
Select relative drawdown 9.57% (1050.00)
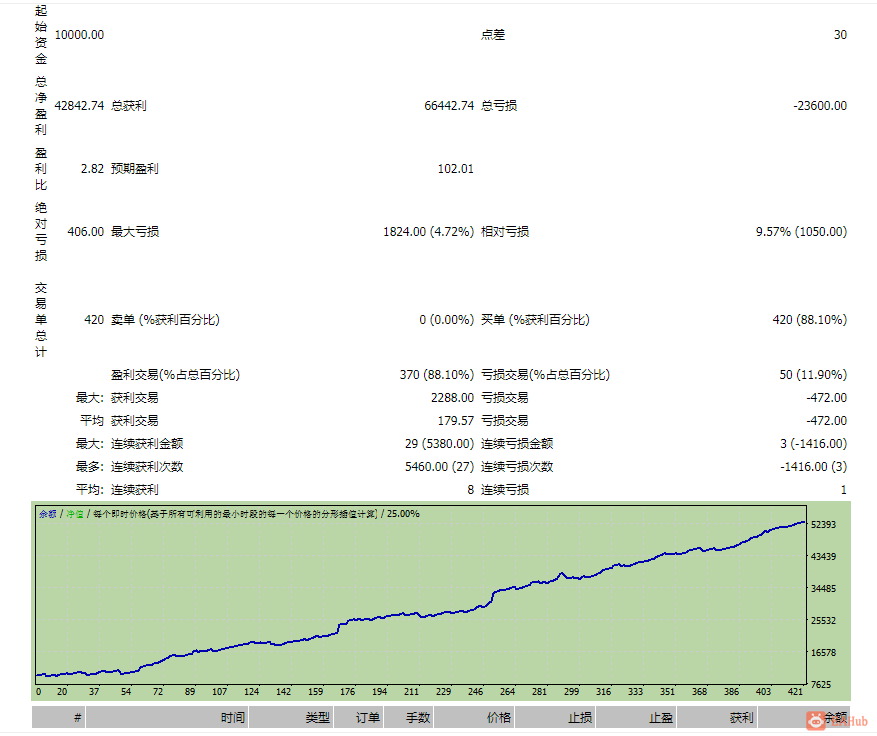coord(801,232)
